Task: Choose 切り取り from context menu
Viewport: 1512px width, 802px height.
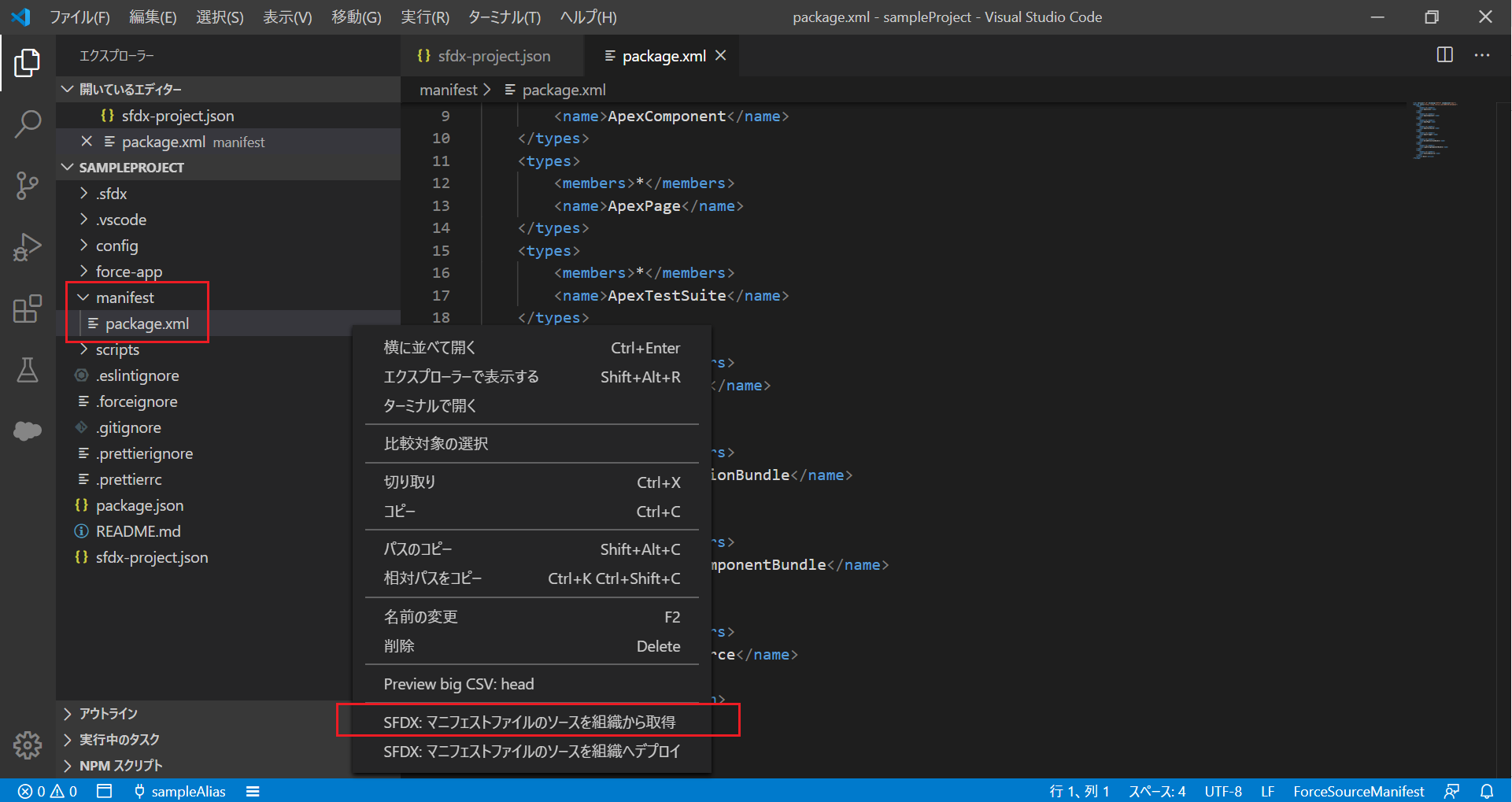Action: click(532, 482)
